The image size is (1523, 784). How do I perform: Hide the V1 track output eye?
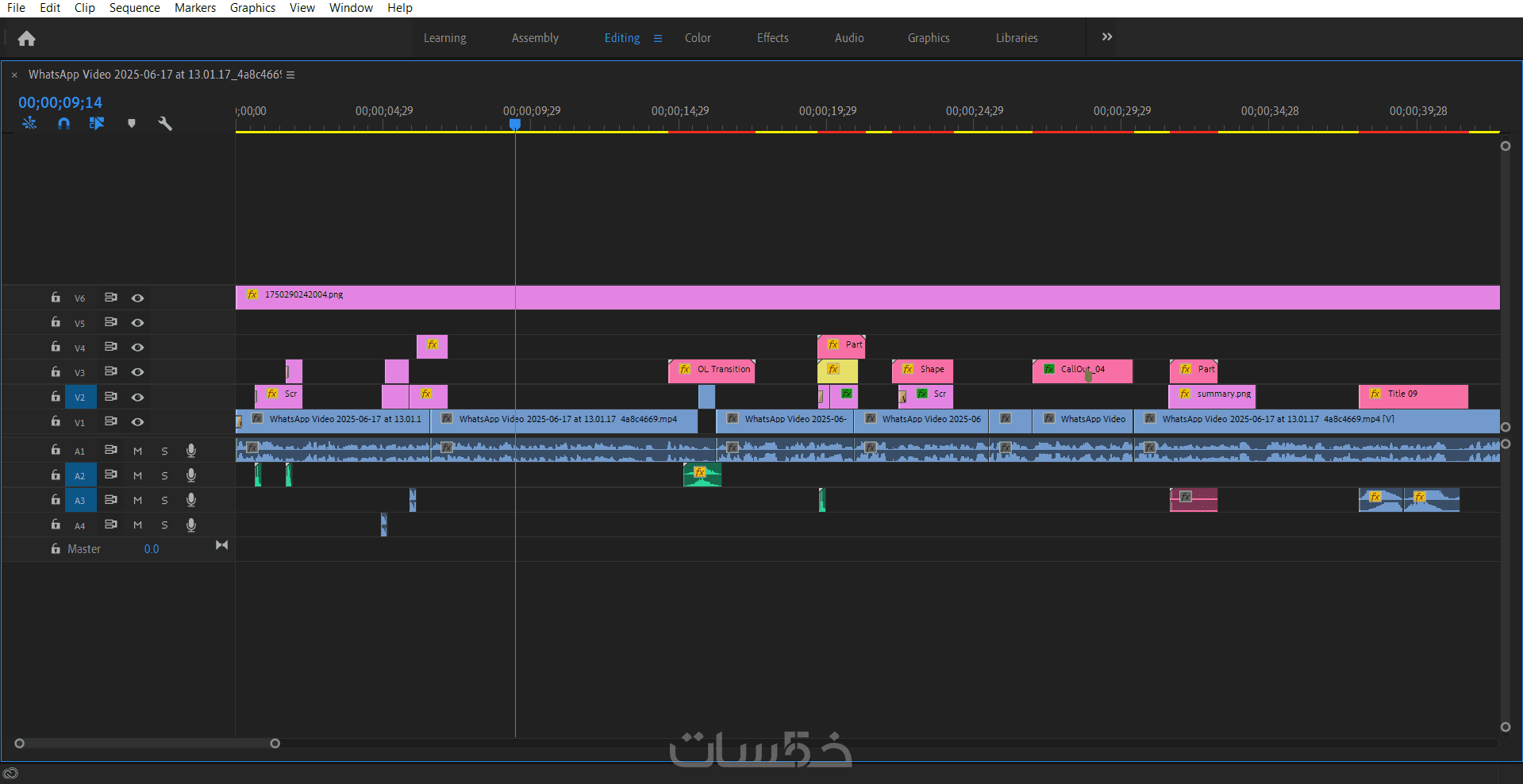(x=137, y=422)
